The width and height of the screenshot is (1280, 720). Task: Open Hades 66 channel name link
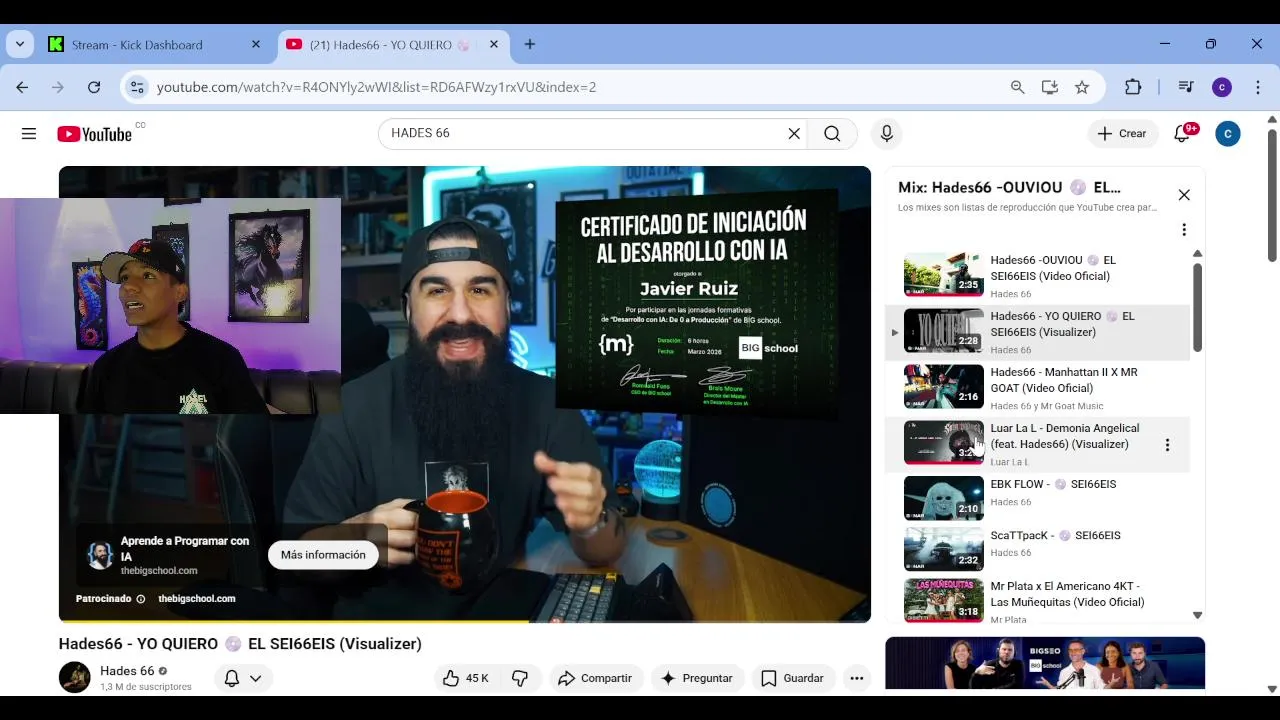point(127,671)
